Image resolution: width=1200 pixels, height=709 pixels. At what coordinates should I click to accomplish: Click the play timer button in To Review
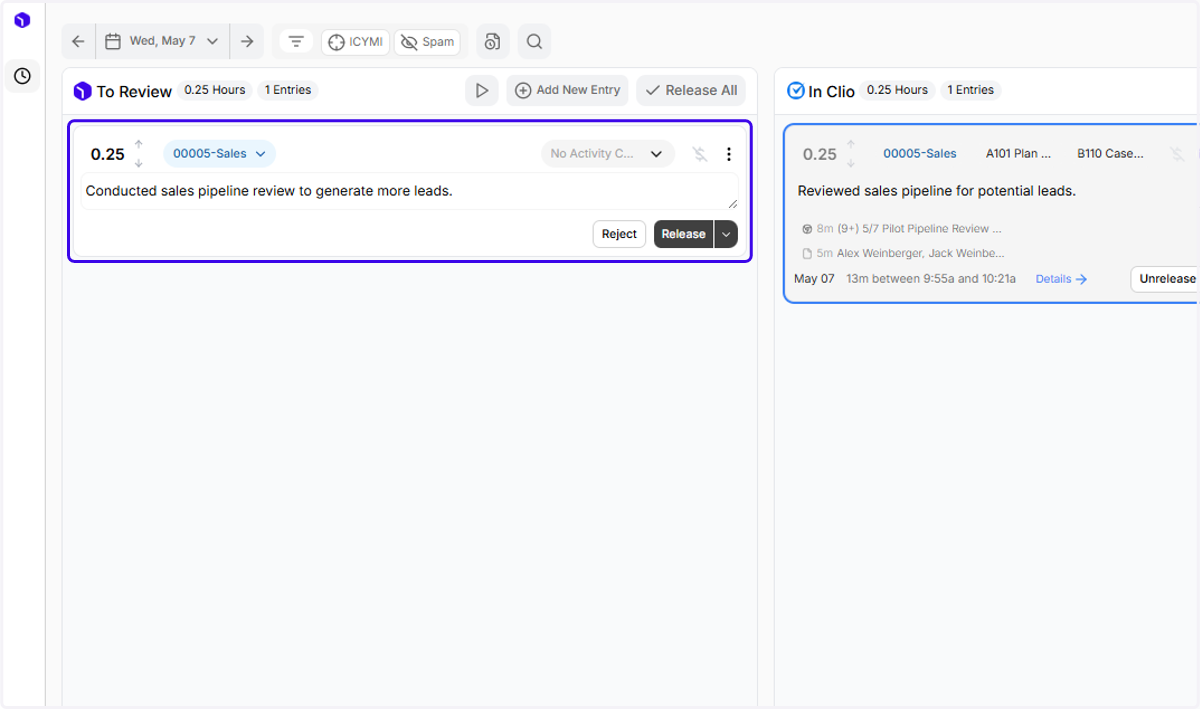point(482,90)
